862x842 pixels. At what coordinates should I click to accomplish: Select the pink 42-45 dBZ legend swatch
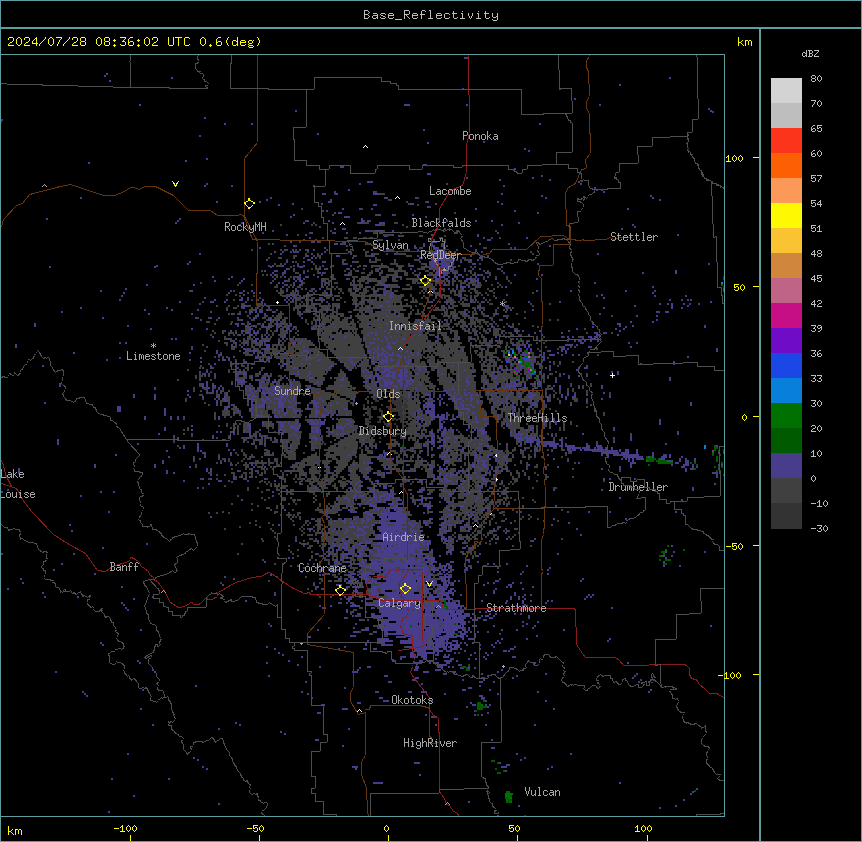click(786, 291)
